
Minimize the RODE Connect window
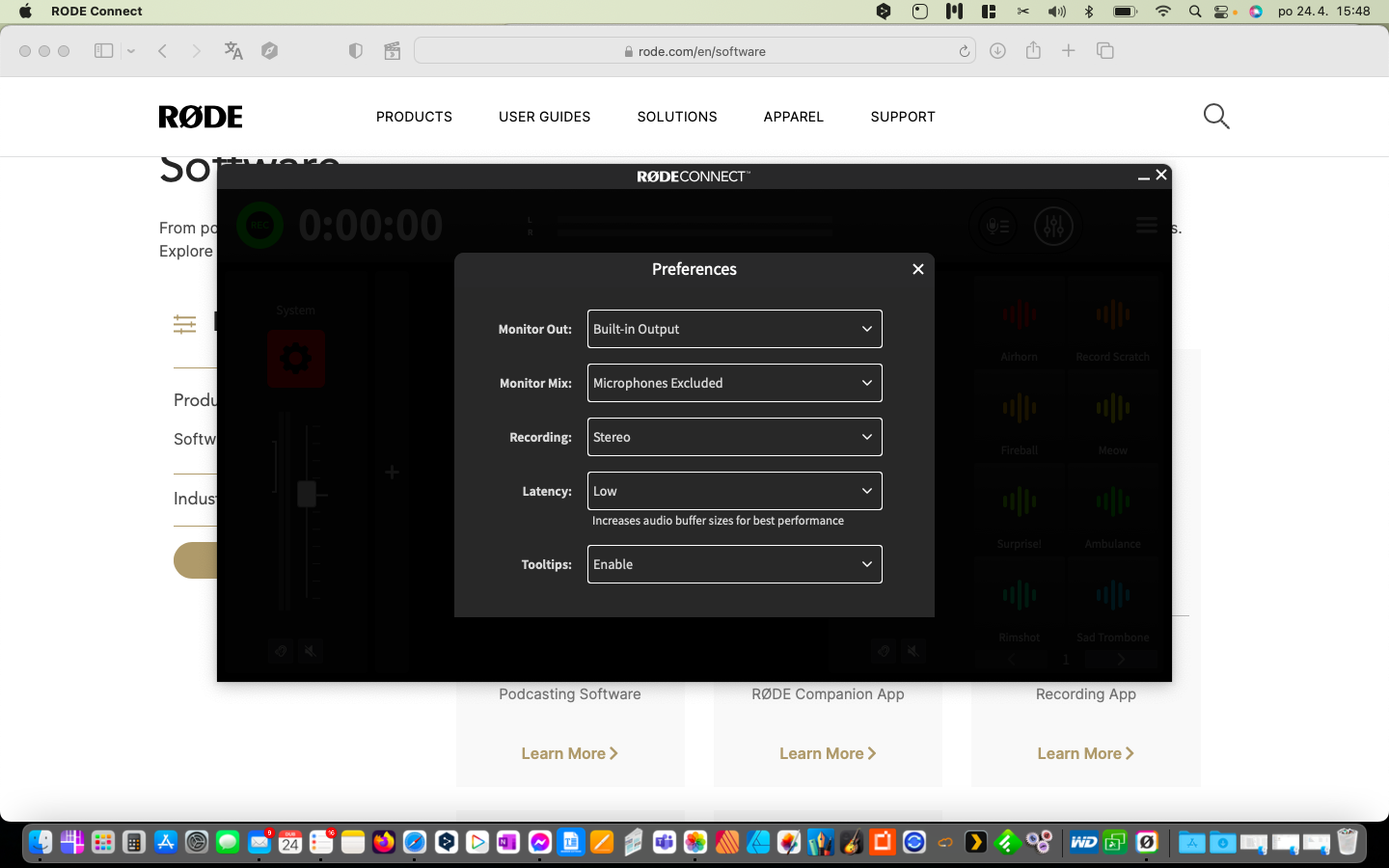point(1144,176)
